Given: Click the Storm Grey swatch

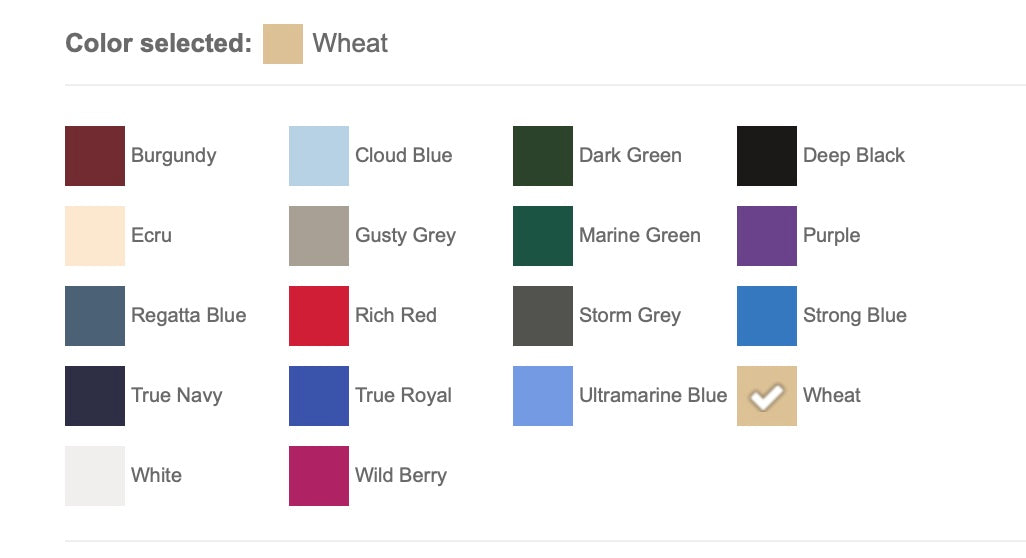Looking at the screenshot, I should pos(543,316).
